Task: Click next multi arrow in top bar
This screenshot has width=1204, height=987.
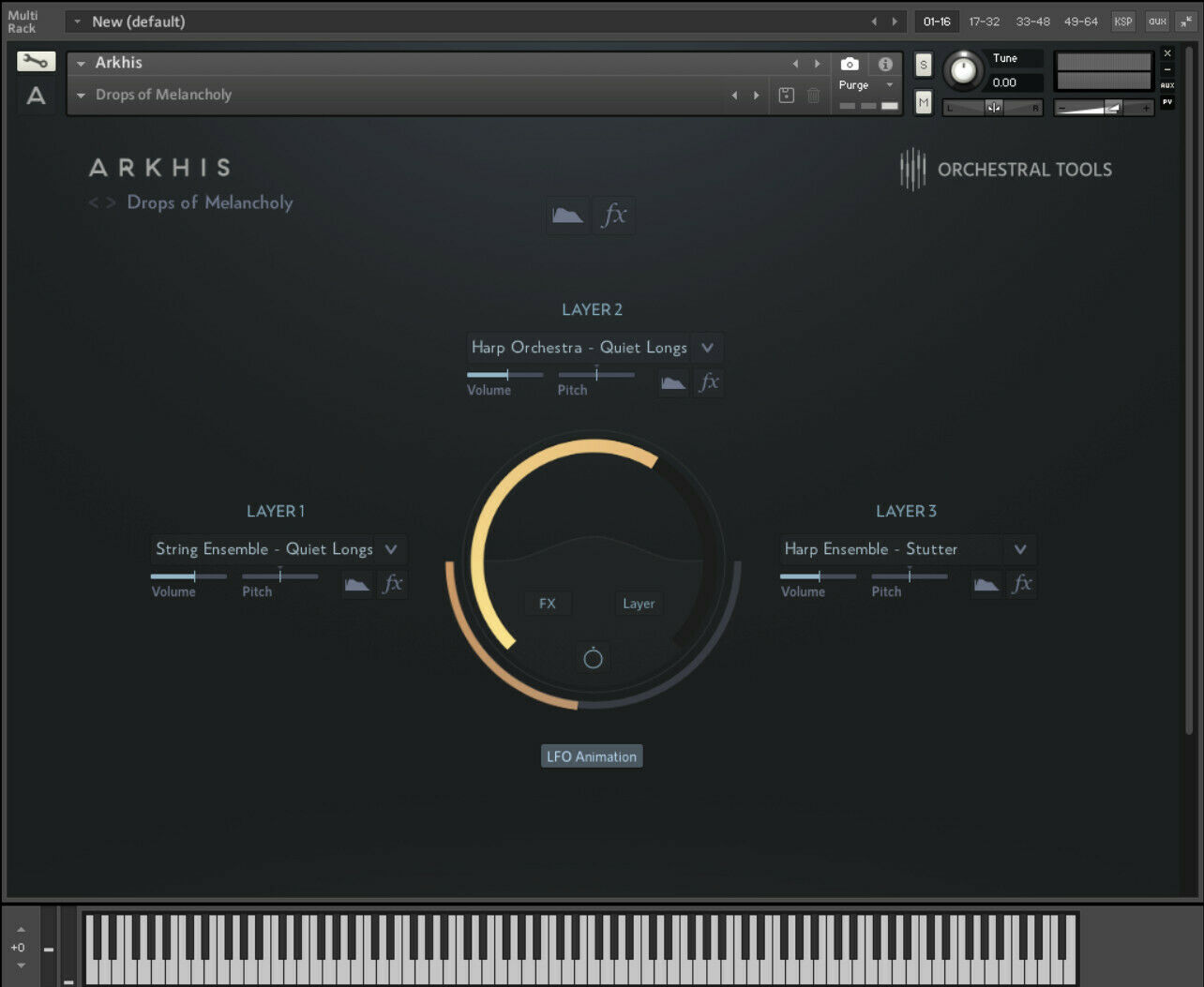Action: [x=895, y=22]
